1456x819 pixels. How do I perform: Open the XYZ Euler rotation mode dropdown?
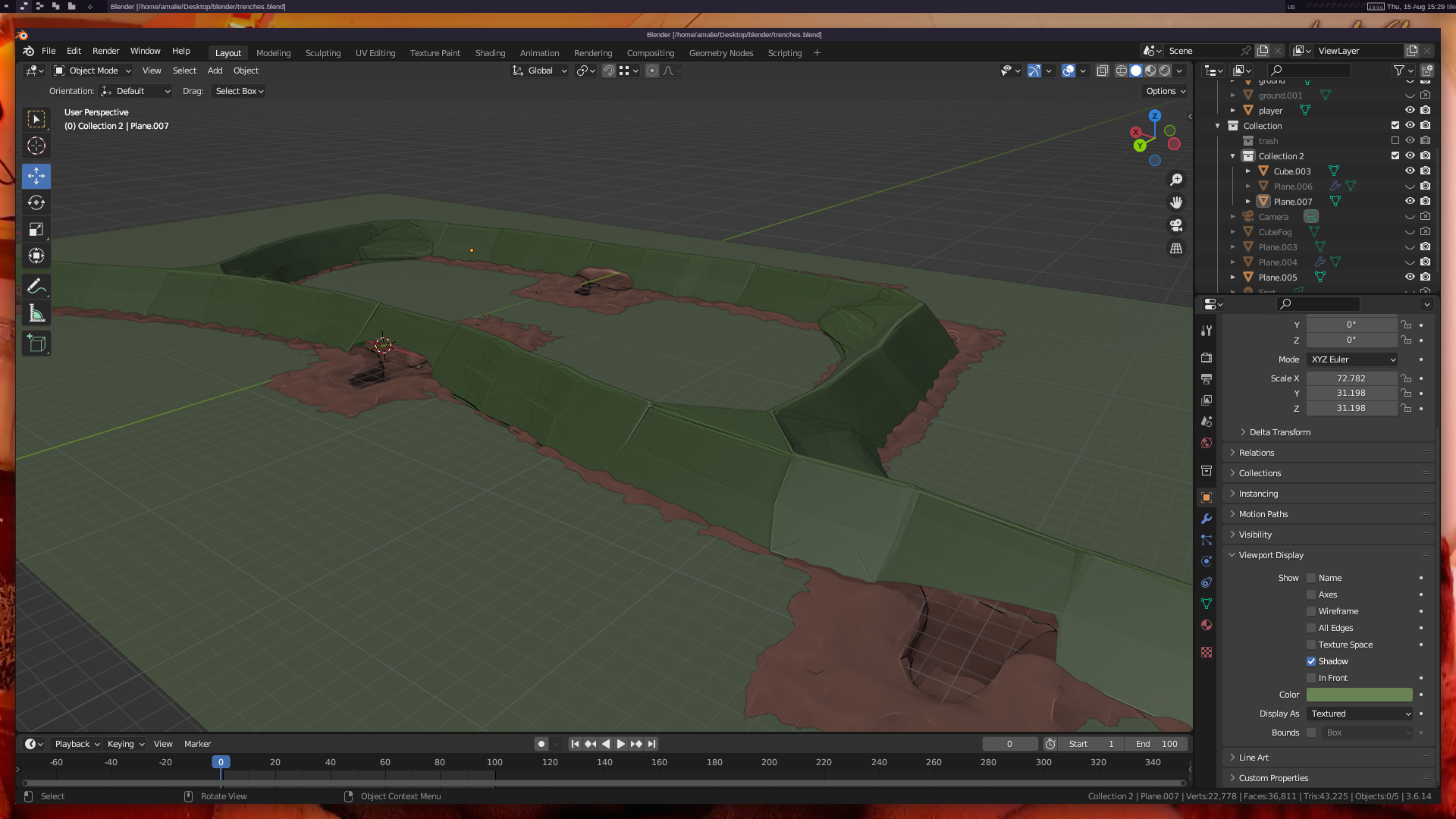pos(1352,359)
